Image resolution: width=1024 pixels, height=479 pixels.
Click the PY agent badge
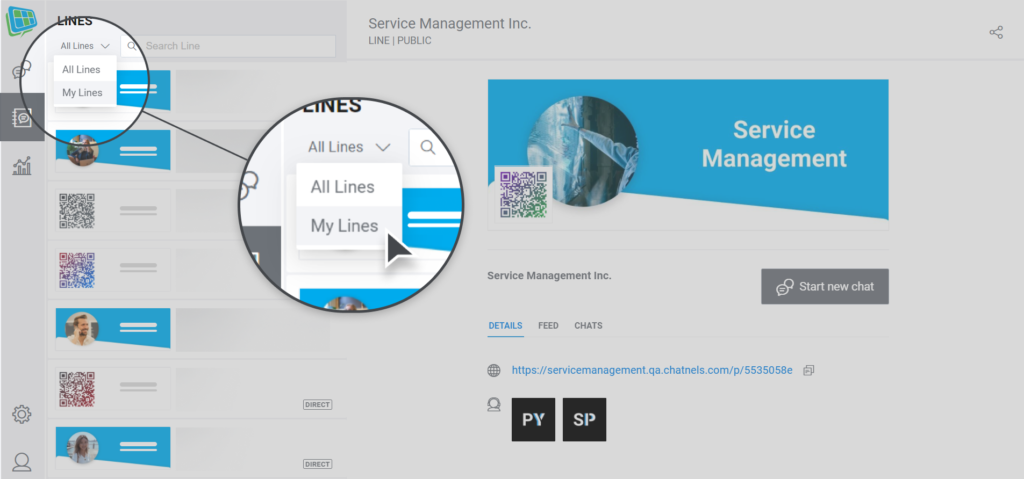(x=534, y=420)
